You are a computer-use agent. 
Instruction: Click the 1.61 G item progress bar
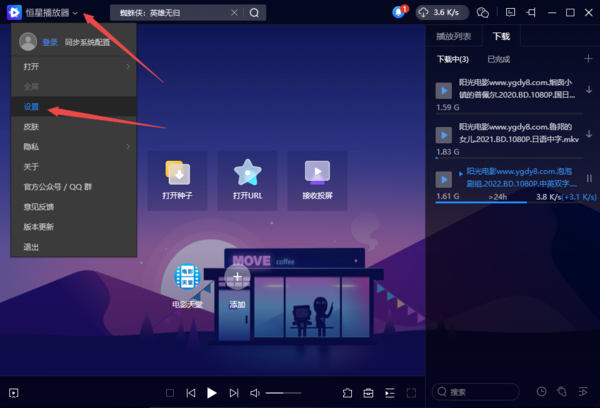(509, 202)
